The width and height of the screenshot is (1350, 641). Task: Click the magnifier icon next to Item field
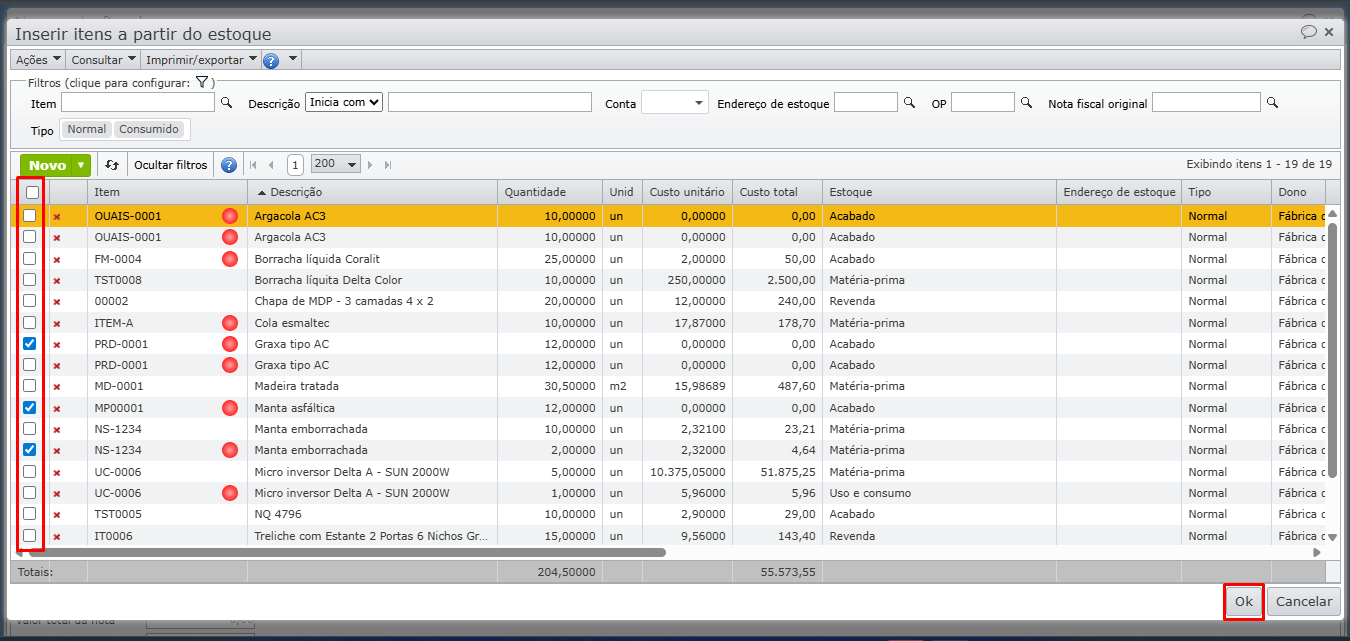click(x=226, y=102)
